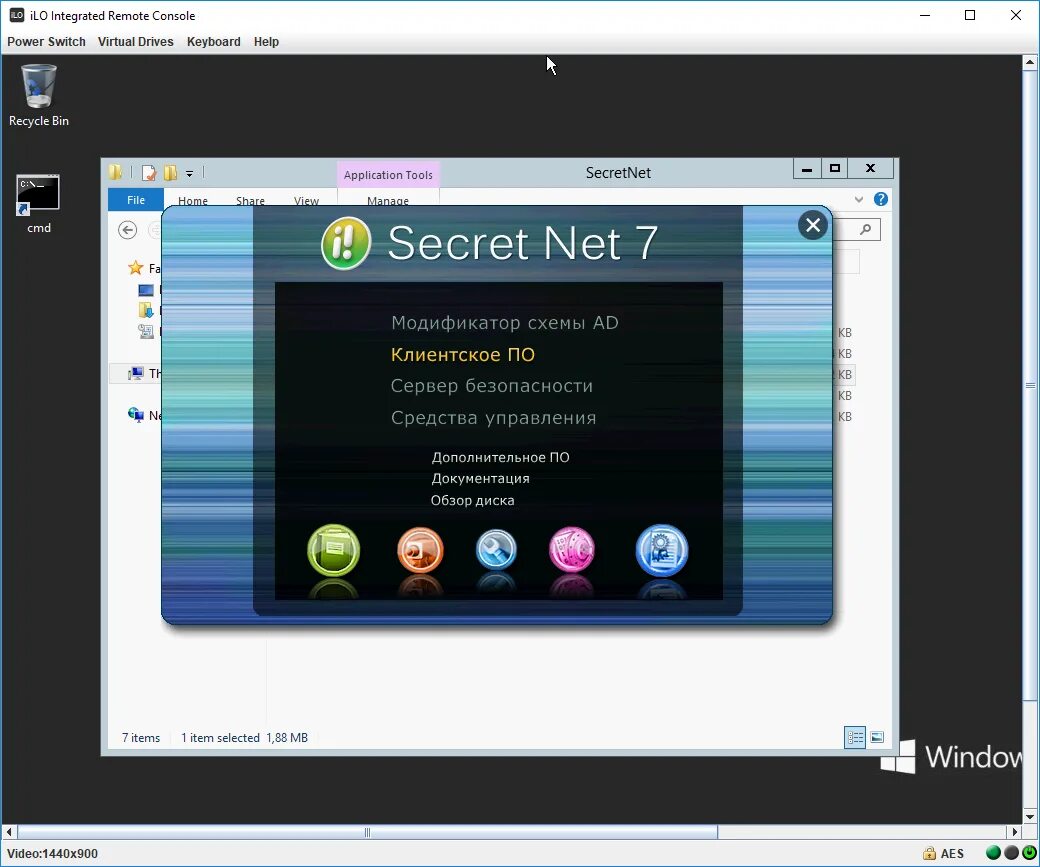The height and width of the screenshot is (867, 1040).
Task: Click New Folder quick access toolbar icon
Action: click(170, 172)
